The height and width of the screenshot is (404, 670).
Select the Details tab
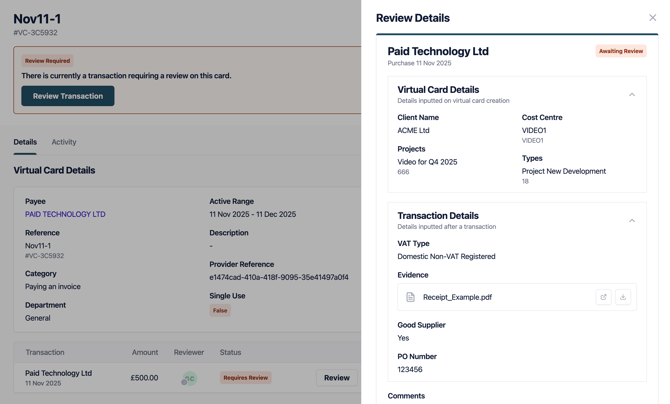pyautogui.click(x=25, y=142)
